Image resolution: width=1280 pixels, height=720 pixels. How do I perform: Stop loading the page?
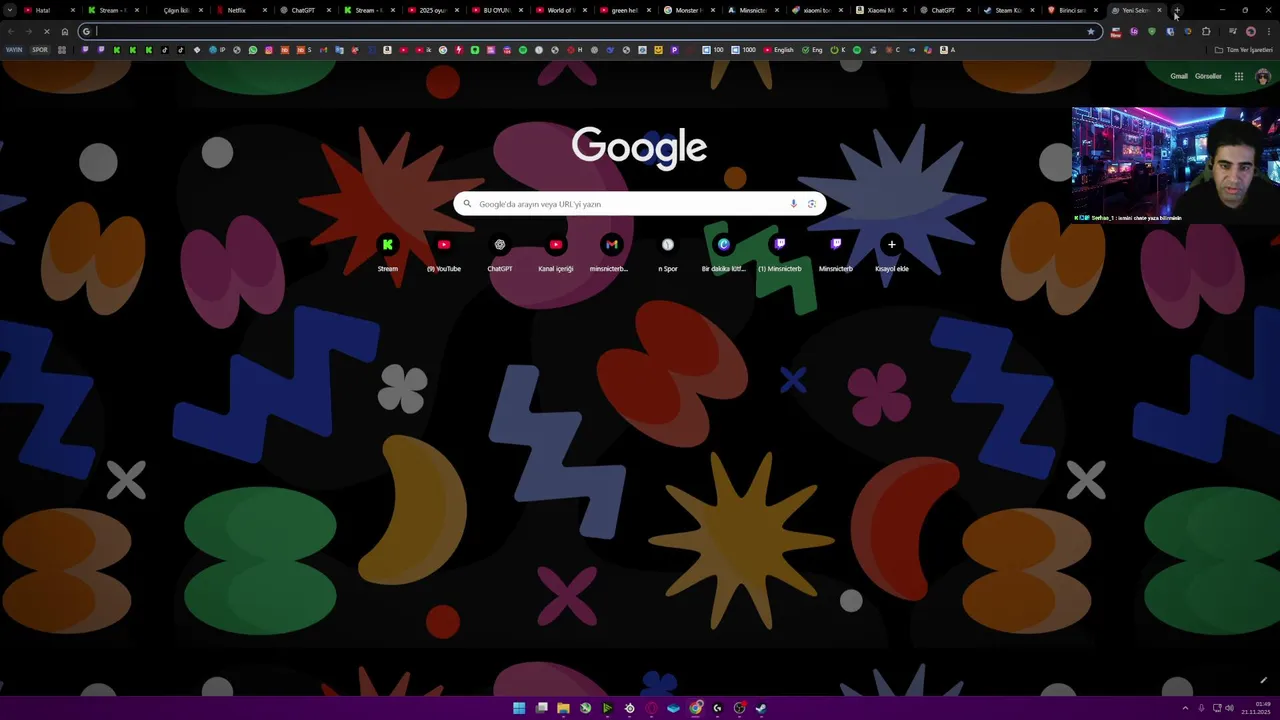coord(46,31)
